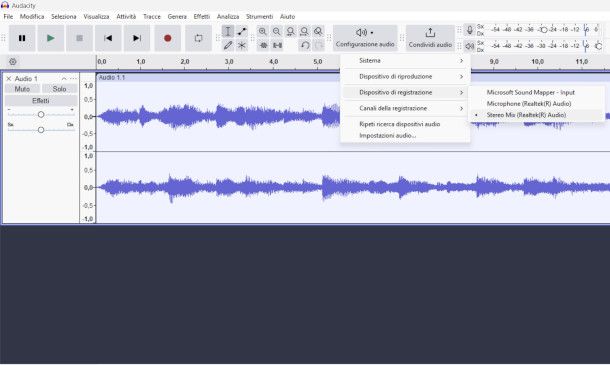Open the Strumenti menu
610x365 pixels.
coord(259,16)
